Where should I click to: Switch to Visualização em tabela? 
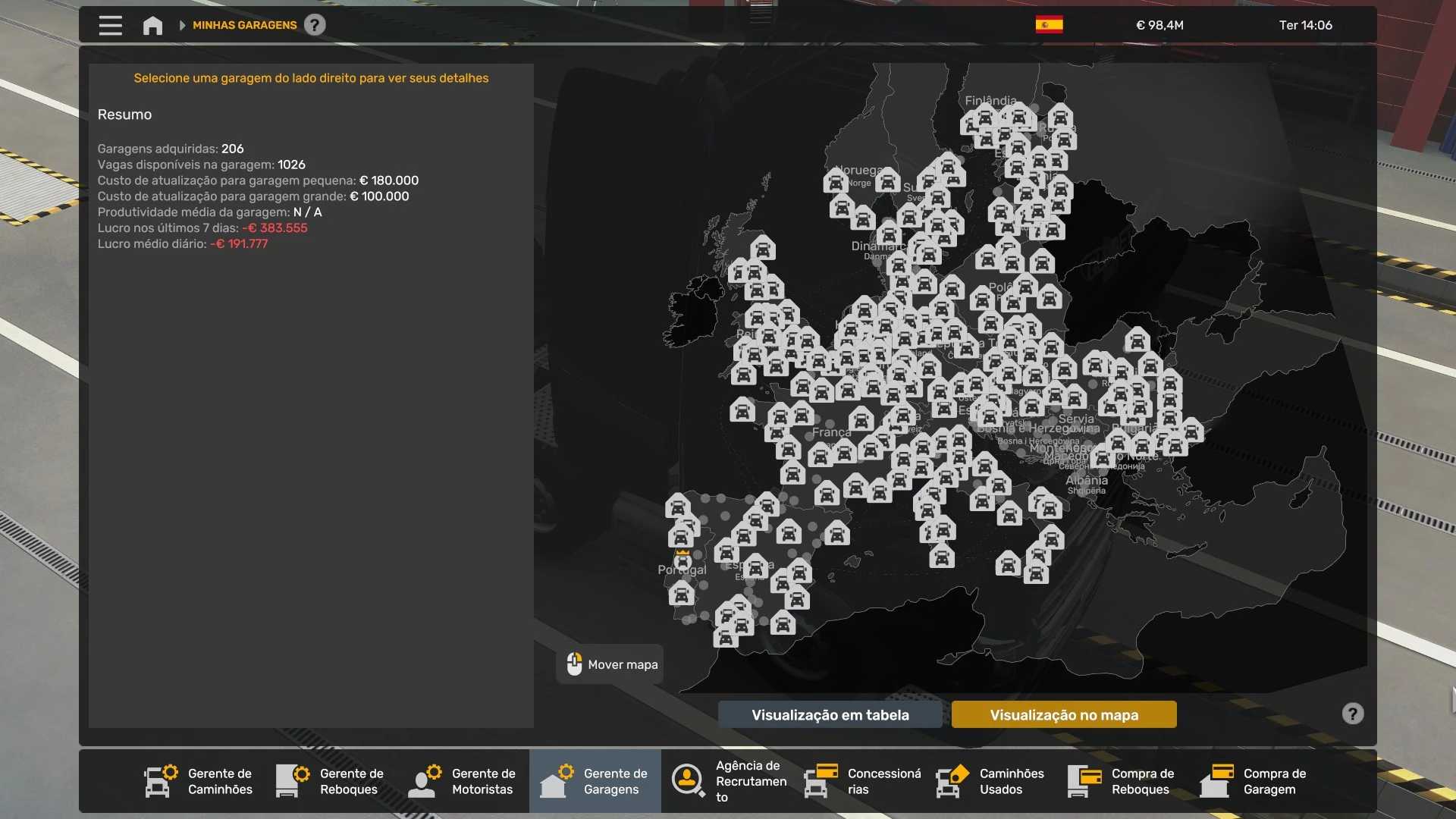point(830,714)
